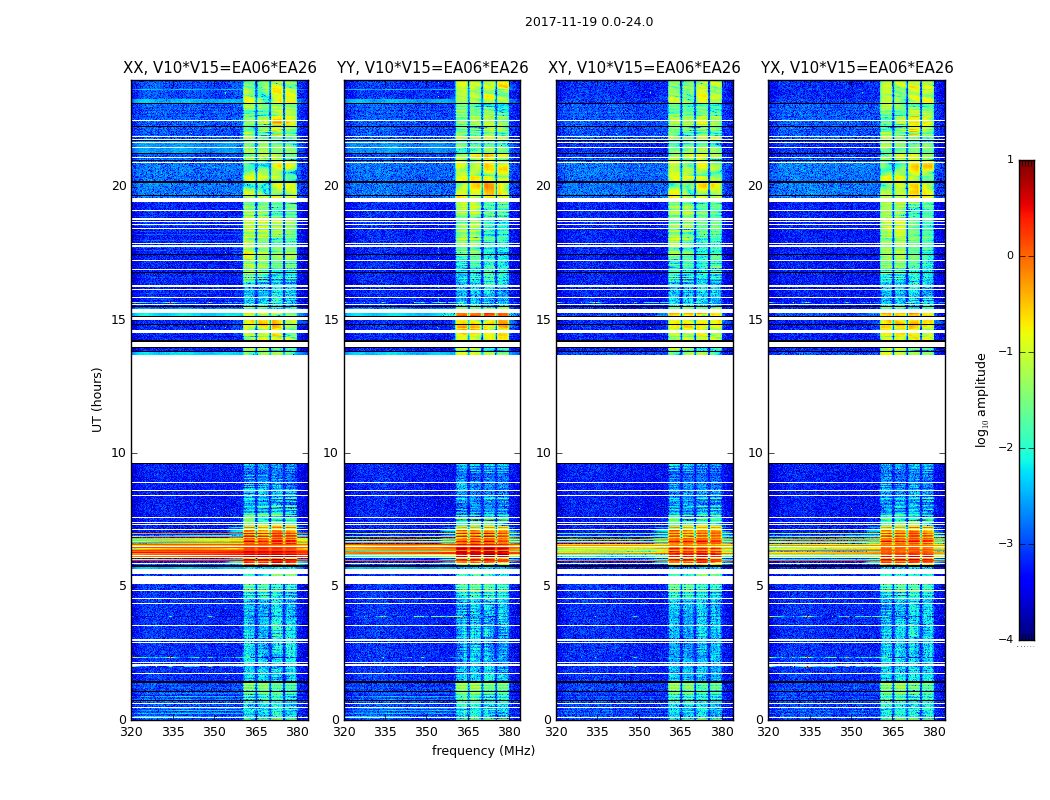Click the frequency (MHz) x-axis label
The image size is (1050, 800).
tap(483, 751)
